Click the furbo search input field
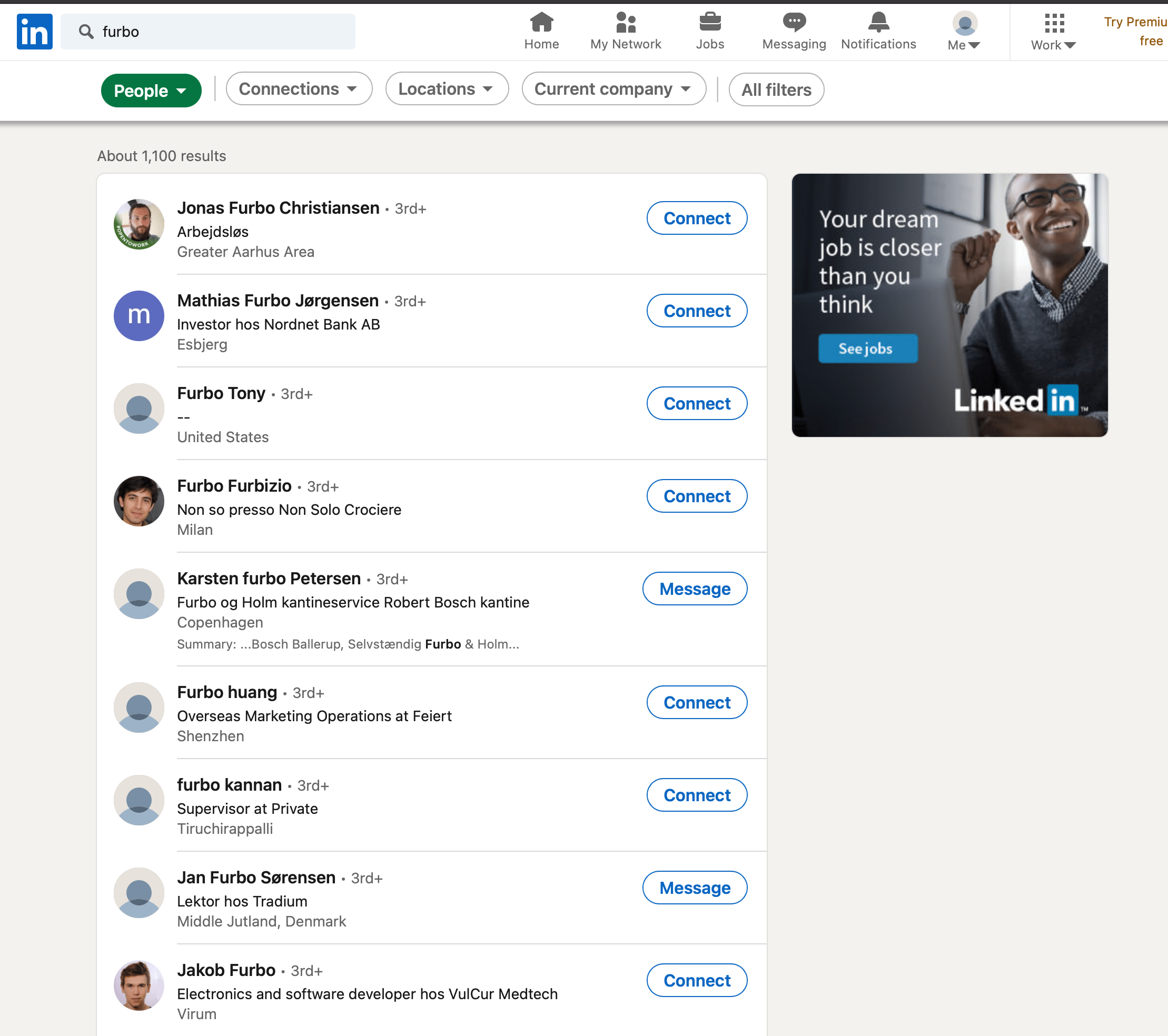1168x1036 pixels. [208, 32]
